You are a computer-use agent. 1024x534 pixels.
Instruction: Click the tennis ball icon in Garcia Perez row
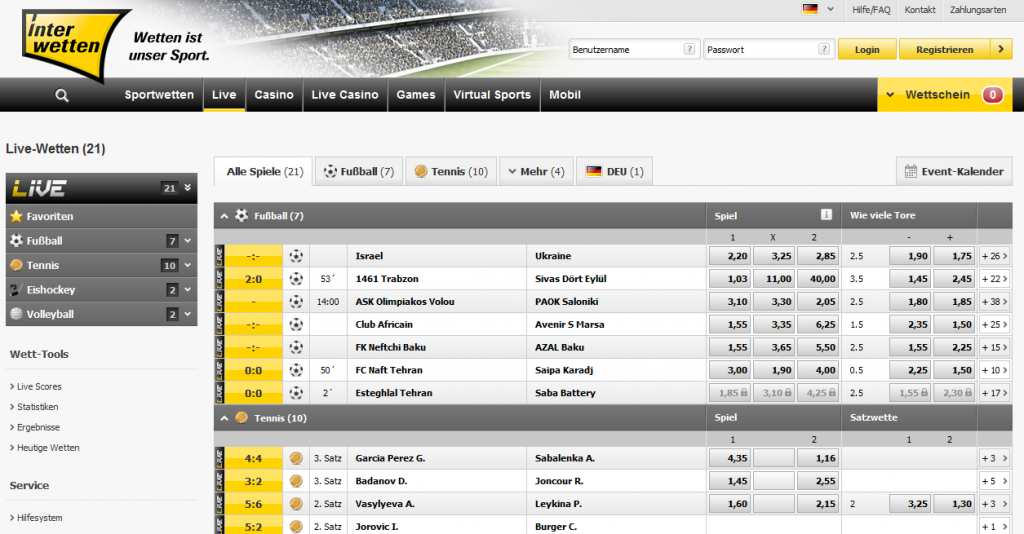[296, 458]
